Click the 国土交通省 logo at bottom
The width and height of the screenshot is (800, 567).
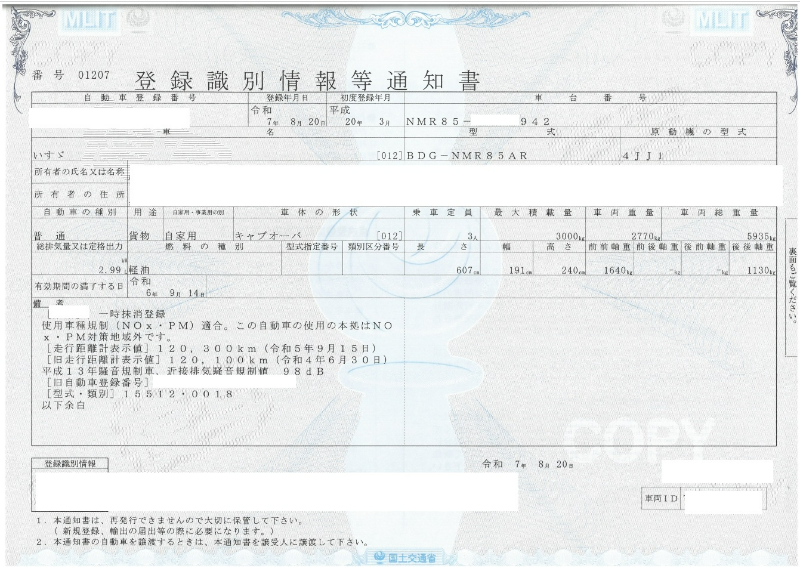point(406,558)
